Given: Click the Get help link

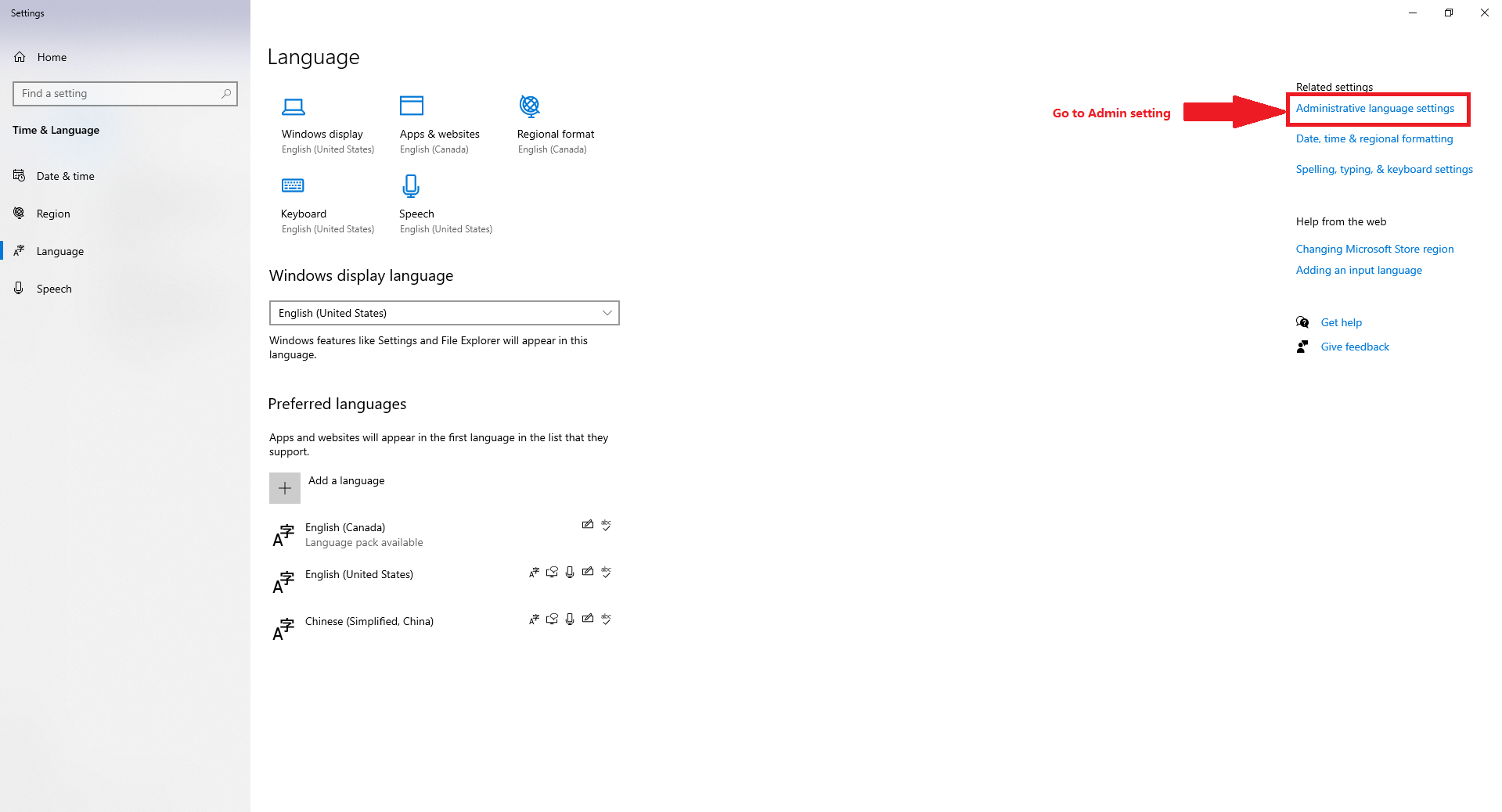Looking at the screenshot, I should pos(1342,322).
